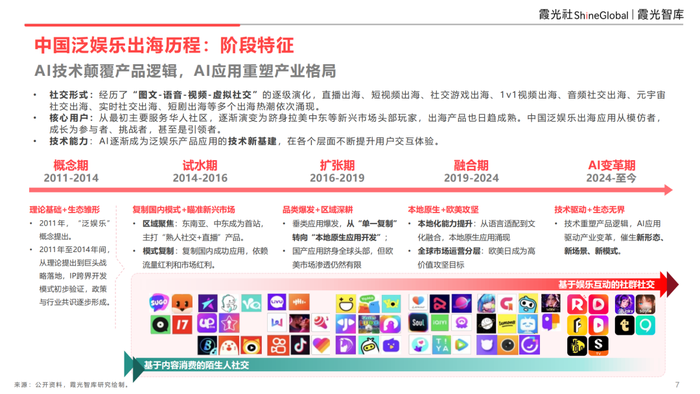Click the dark purple icon with blue arrow star
700x394 pixels.
(208, 303)
